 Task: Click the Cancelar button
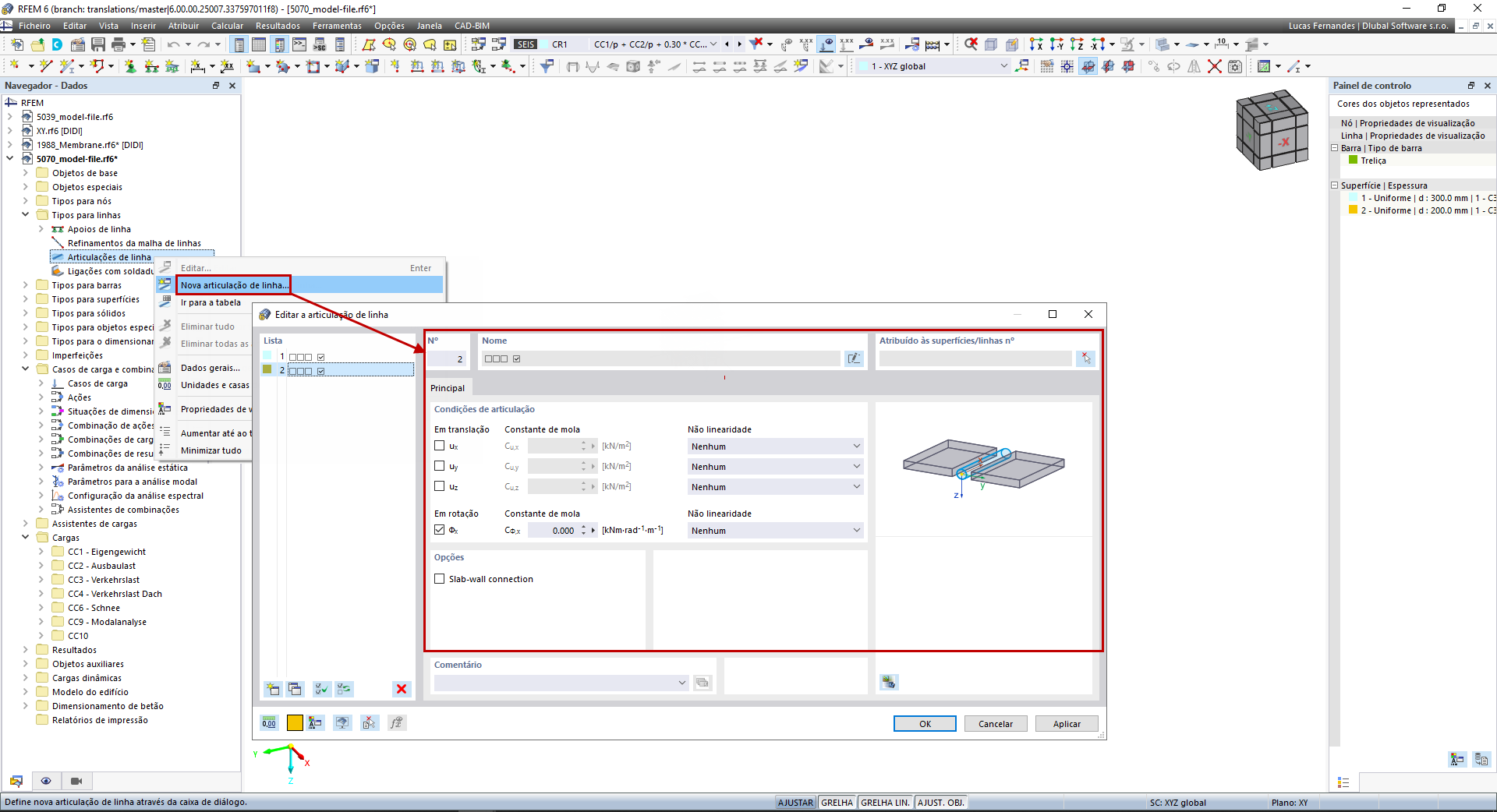tap(996, 724)
